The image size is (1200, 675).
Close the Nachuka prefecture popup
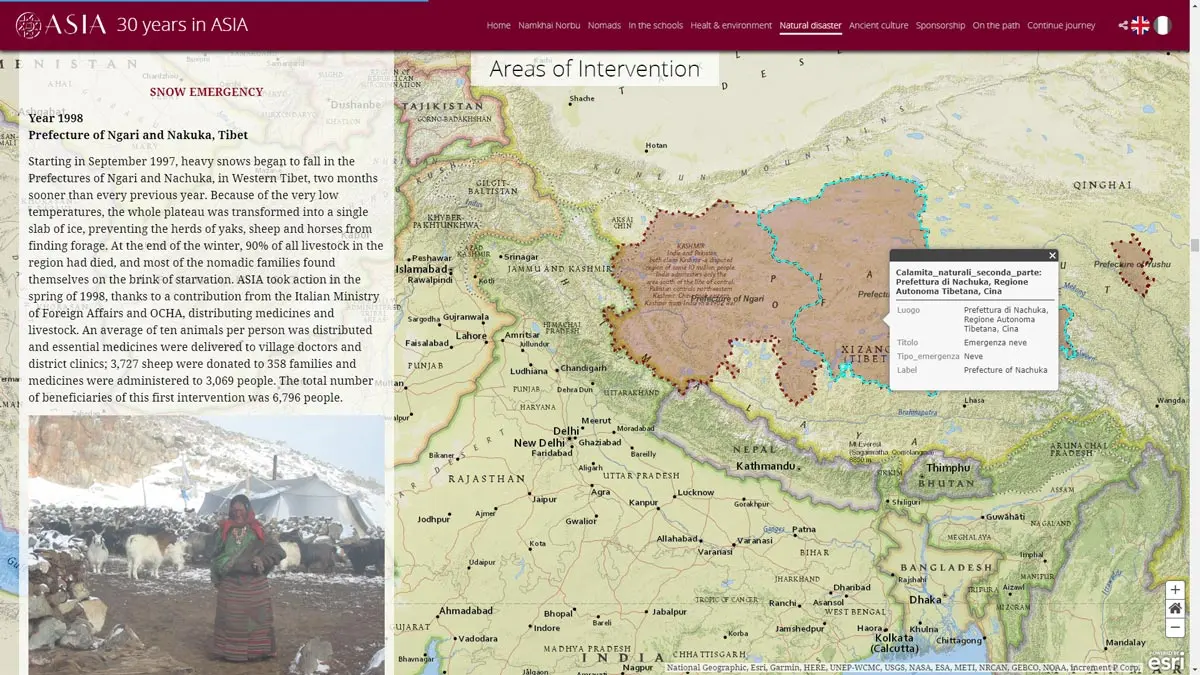click(1052, 255)
